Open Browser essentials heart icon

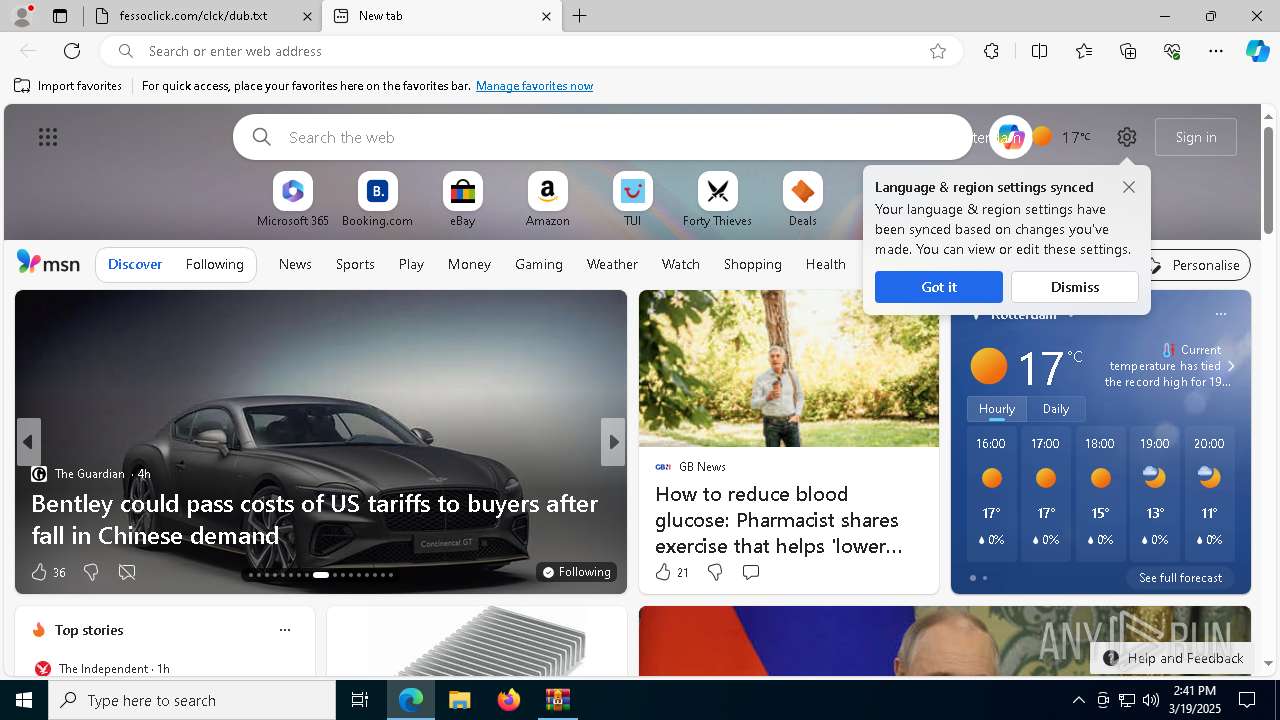pyautogui.click(x=1172, y=51)
